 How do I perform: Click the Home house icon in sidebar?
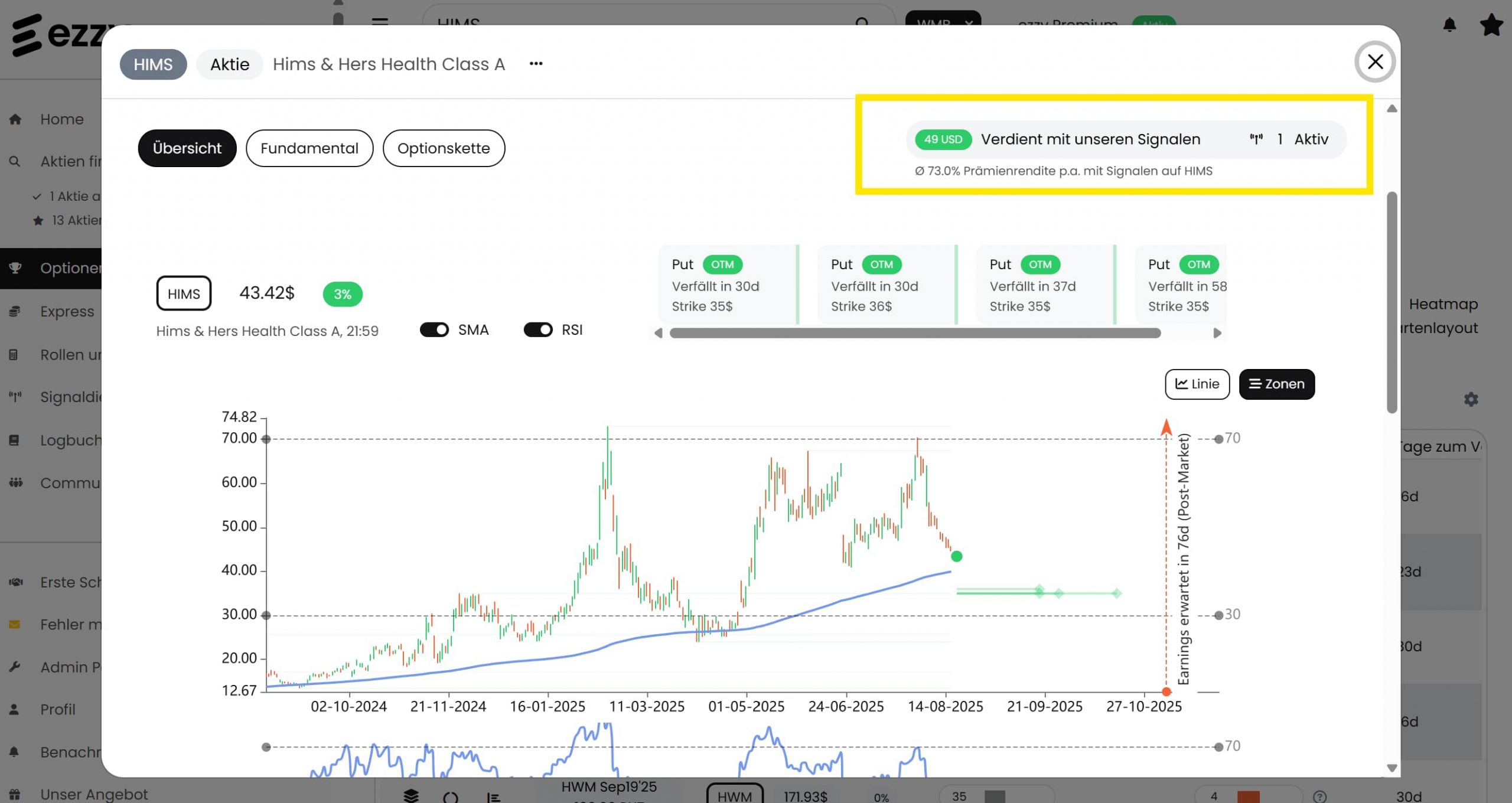click(x=15, y=119)
